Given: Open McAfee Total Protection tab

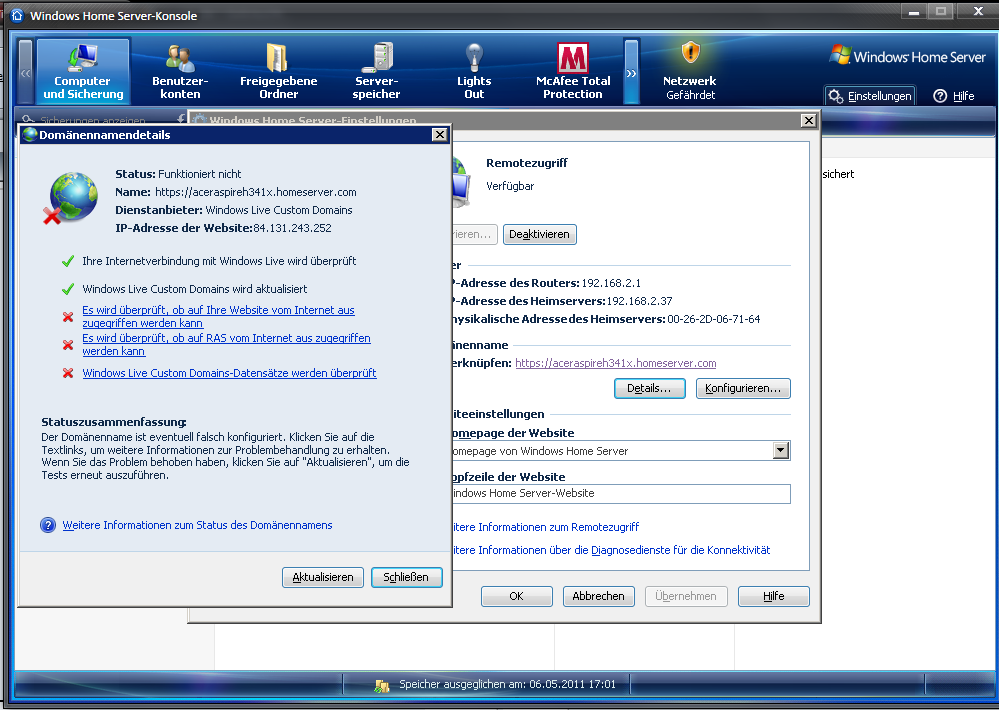Looking at the screenshot, I should click(572, 72).
